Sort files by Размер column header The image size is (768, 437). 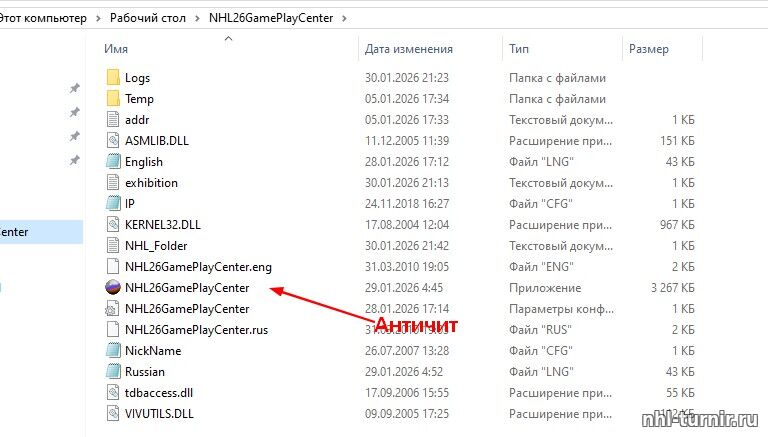tap(648, 48)
